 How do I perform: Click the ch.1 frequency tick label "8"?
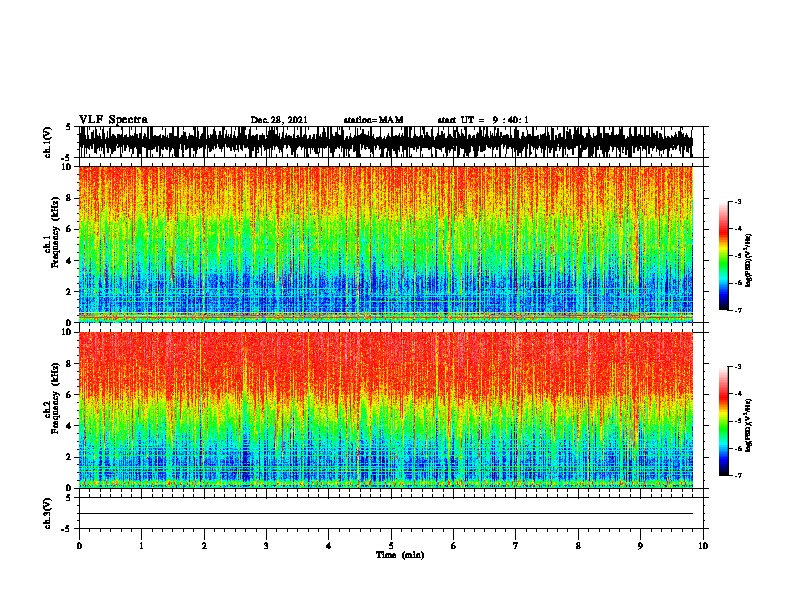70,198
